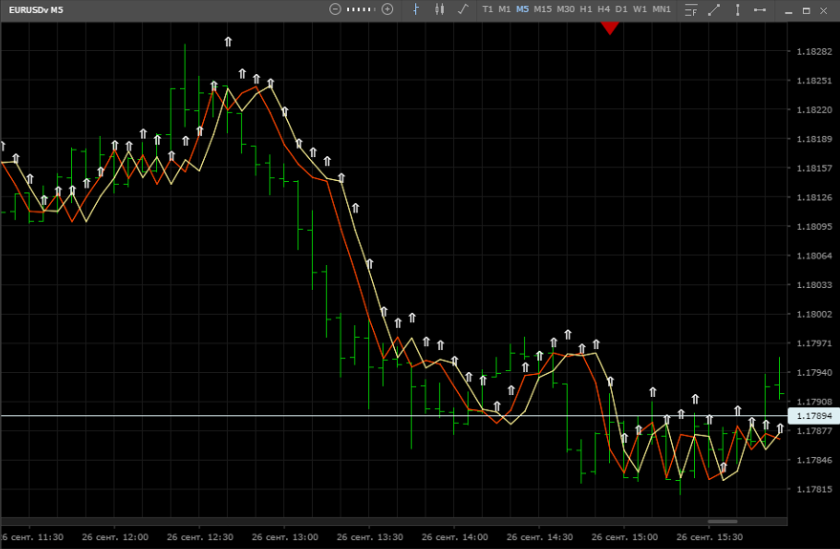Click time label 26 сент. 14:30
Viewport: 840px width, 549px height.
point(539,537)
